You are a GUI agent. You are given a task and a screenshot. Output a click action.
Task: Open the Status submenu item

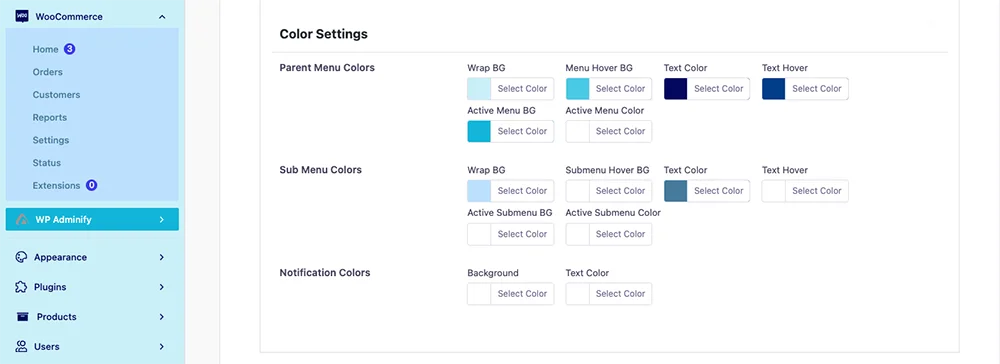point(47,163)
